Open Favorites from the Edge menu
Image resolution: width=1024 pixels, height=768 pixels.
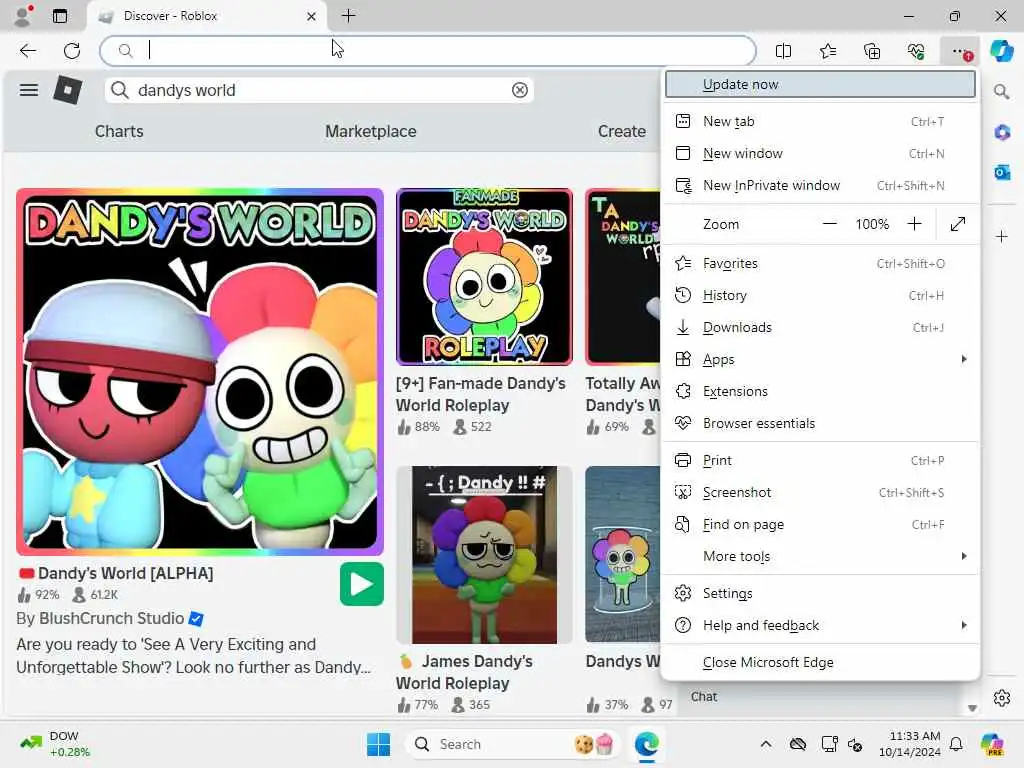pos(820,263)
